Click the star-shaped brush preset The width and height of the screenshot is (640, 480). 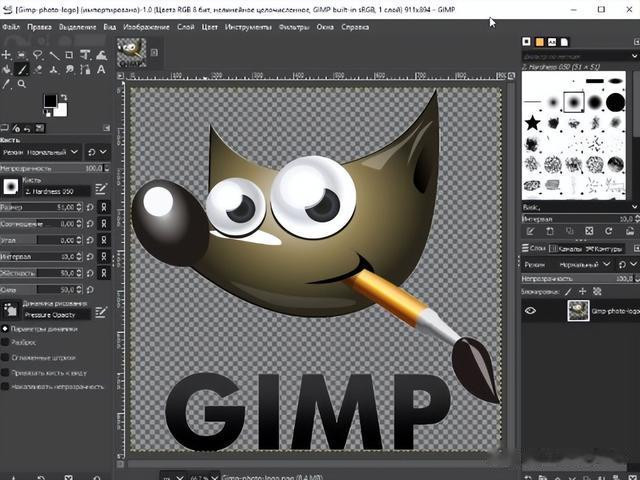pos(533,122)
